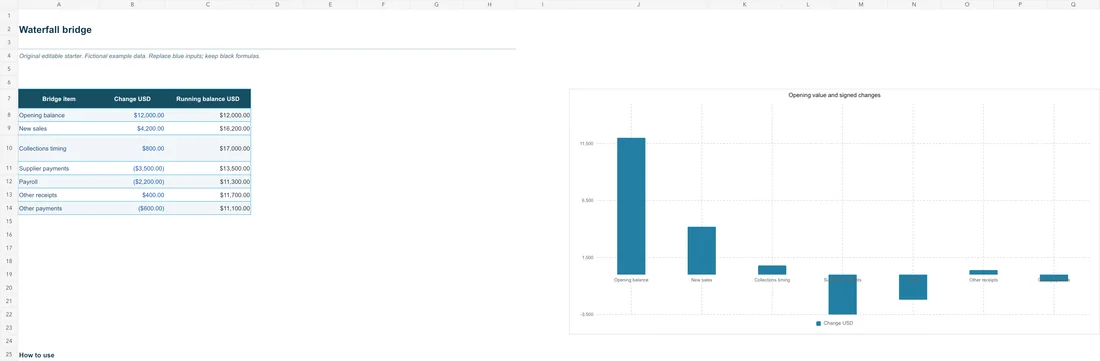Image resolution: width=1100 pixels, height=361 pixels.
Task: Click the 'Opening balance' table row label
Action: pos(59,115)
